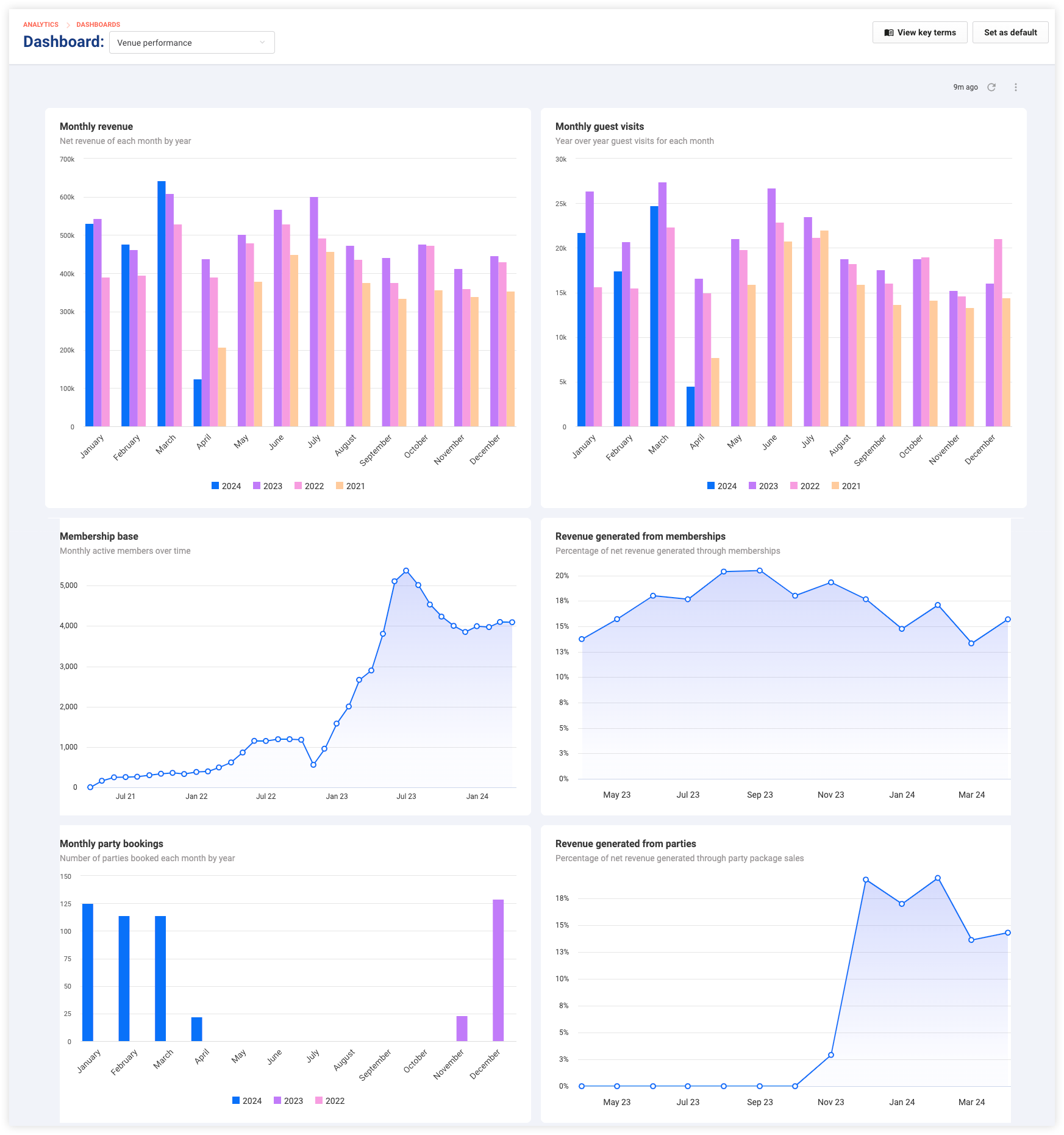Click the Jul 23 label on Membership base axis
1064x1135 pixels.
coord(406,797)
